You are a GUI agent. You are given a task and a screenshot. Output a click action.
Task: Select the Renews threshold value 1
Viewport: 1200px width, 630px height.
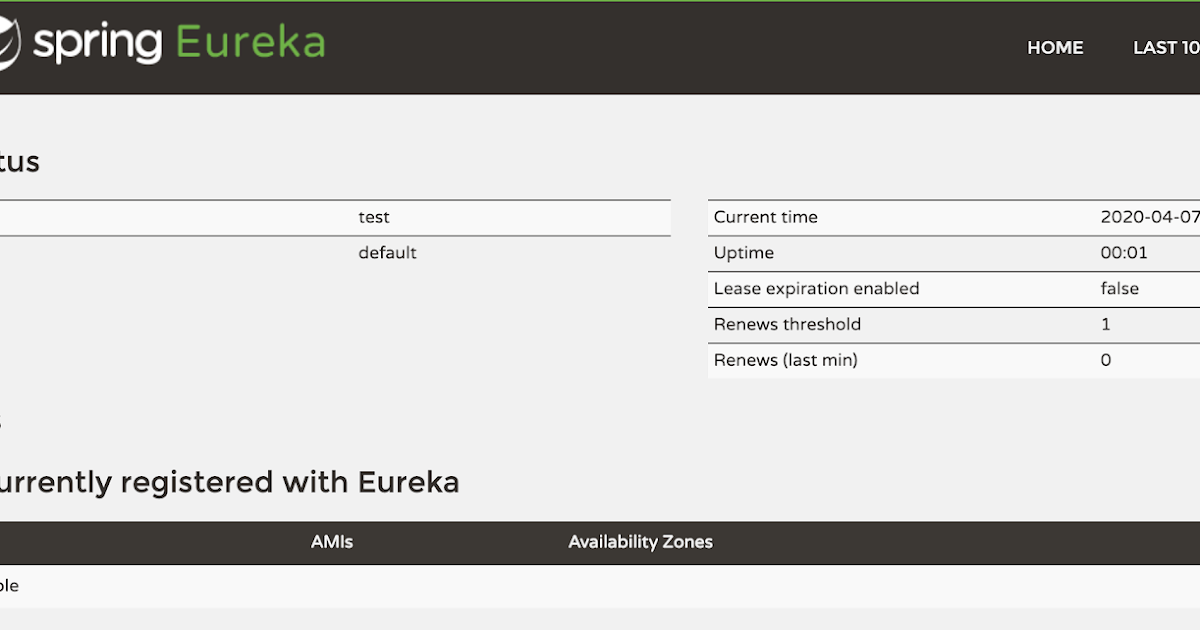1106,324
